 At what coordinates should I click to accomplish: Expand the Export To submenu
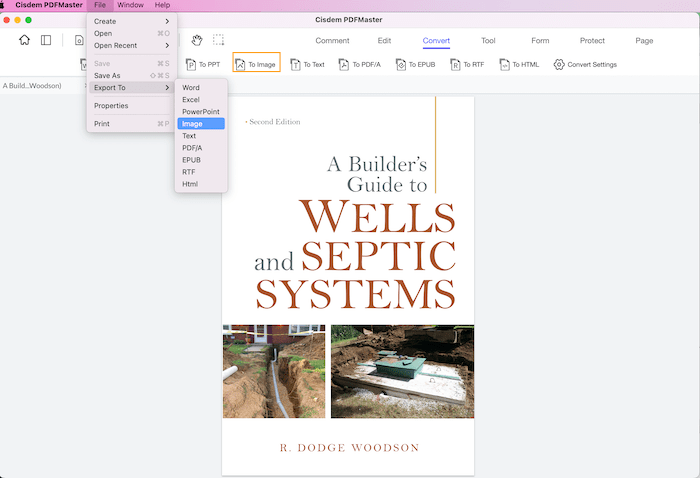click(132, 87)
